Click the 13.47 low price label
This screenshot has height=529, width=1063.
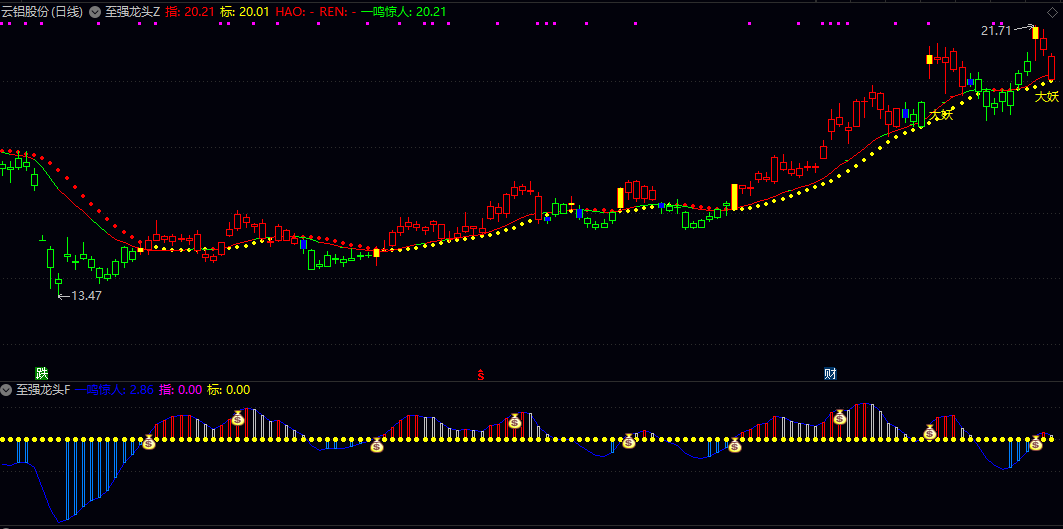(x=86, y=295)
